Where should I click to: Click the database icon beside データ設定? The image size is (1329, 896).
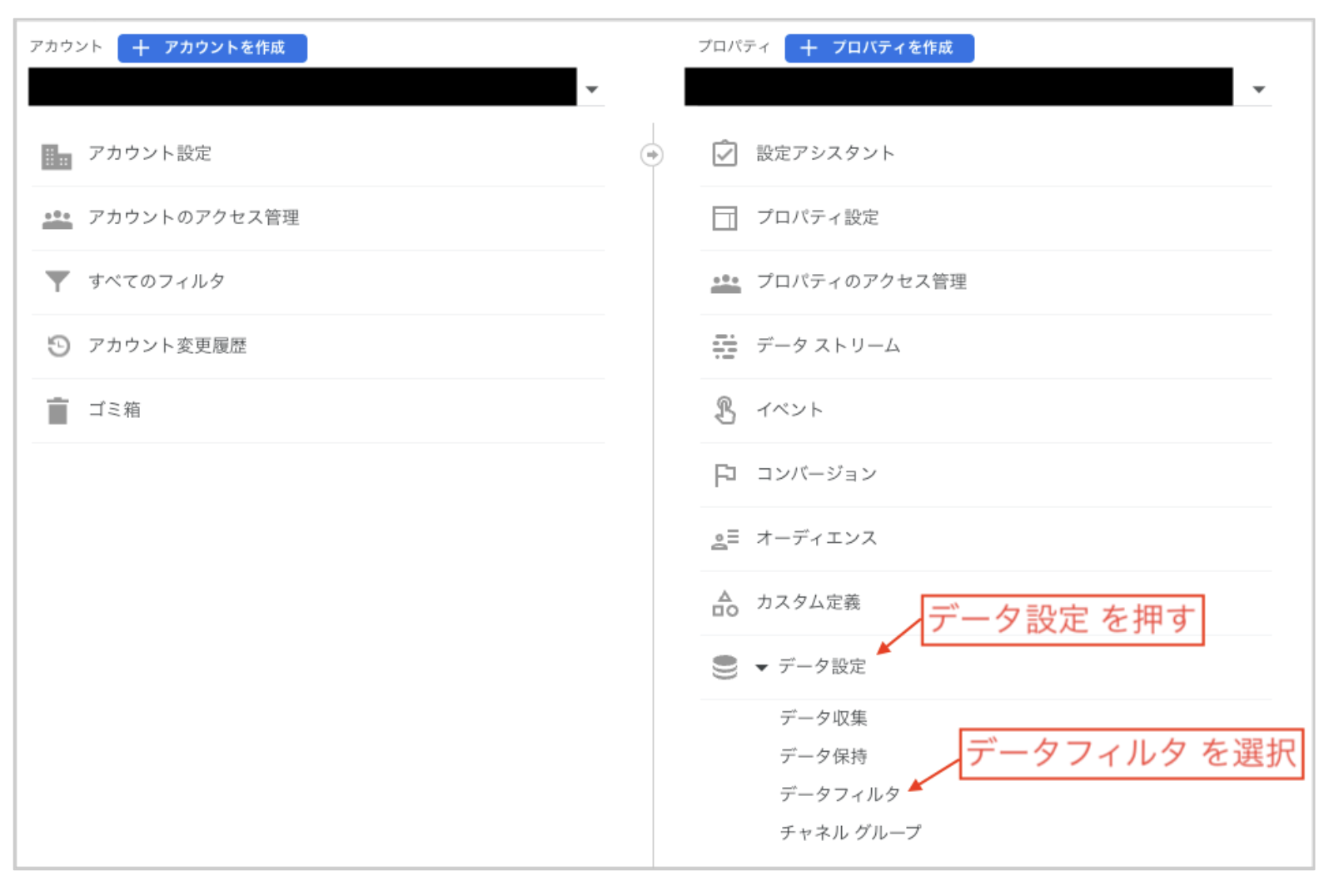[x=724, y=668]
